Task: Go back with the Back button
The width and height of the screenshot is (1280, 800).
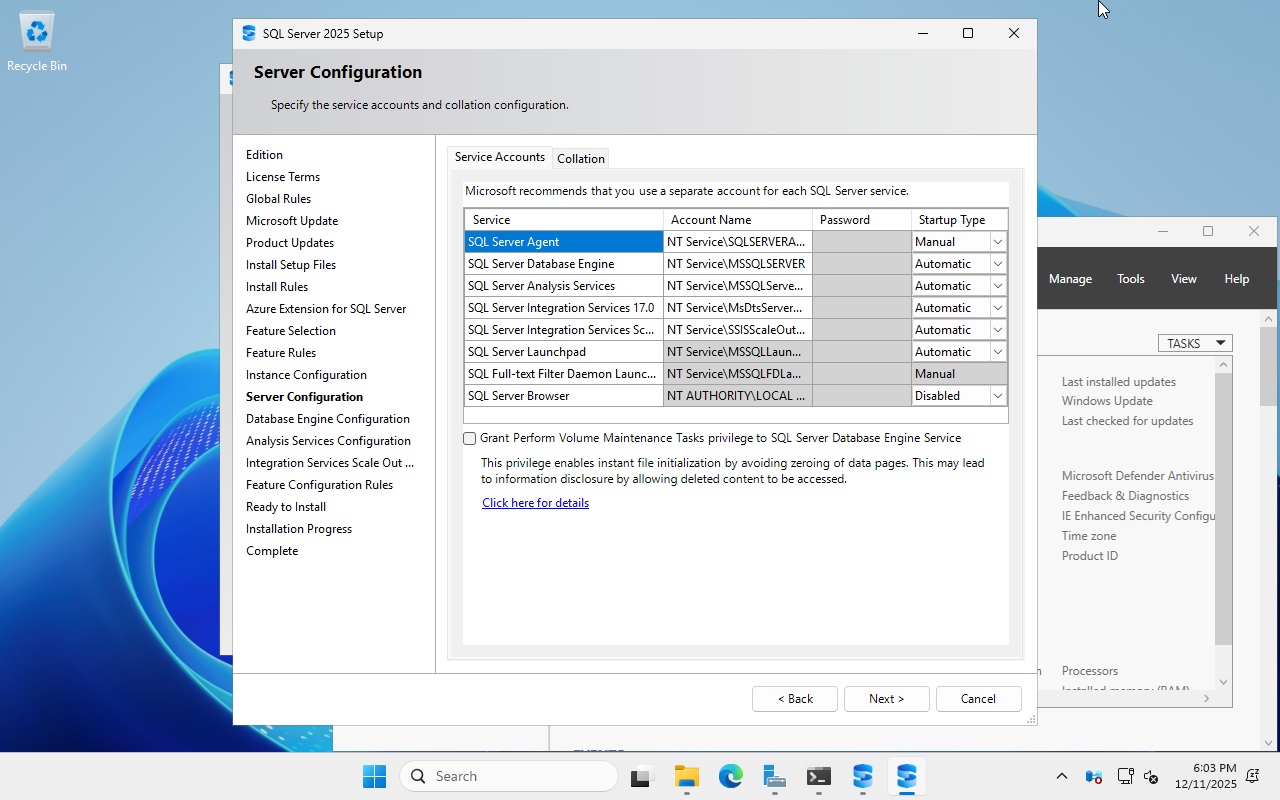Action: [x=794, y=699]
